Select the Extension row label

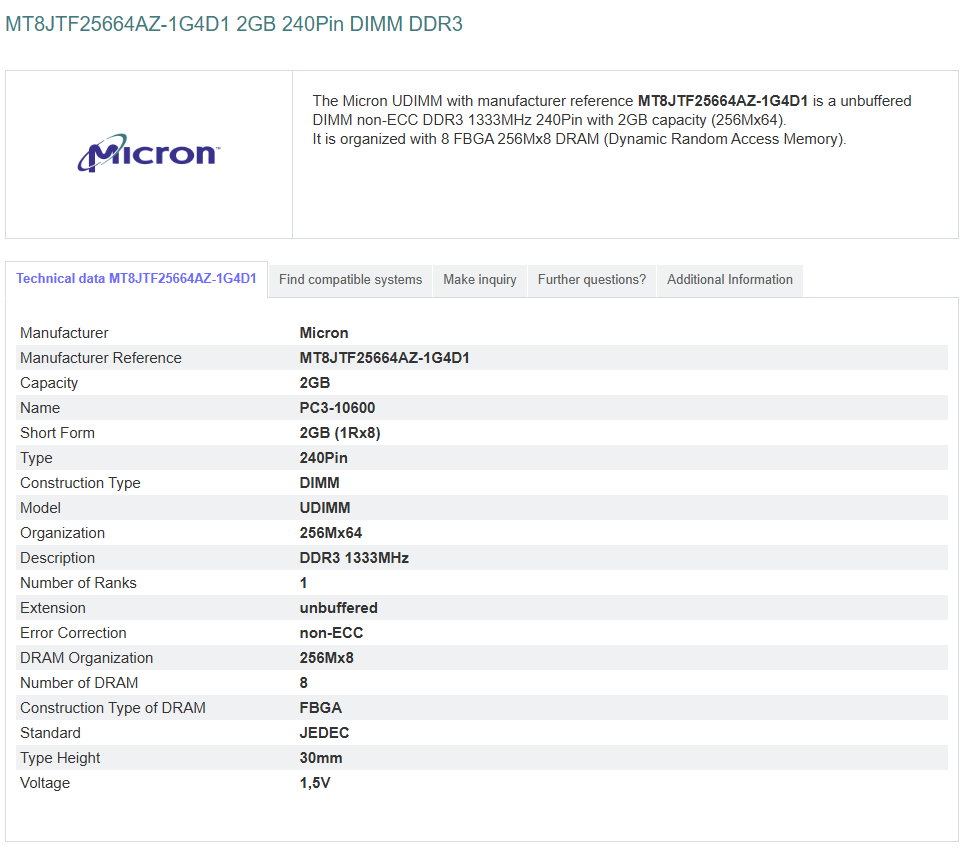click(x=53, y=608)
